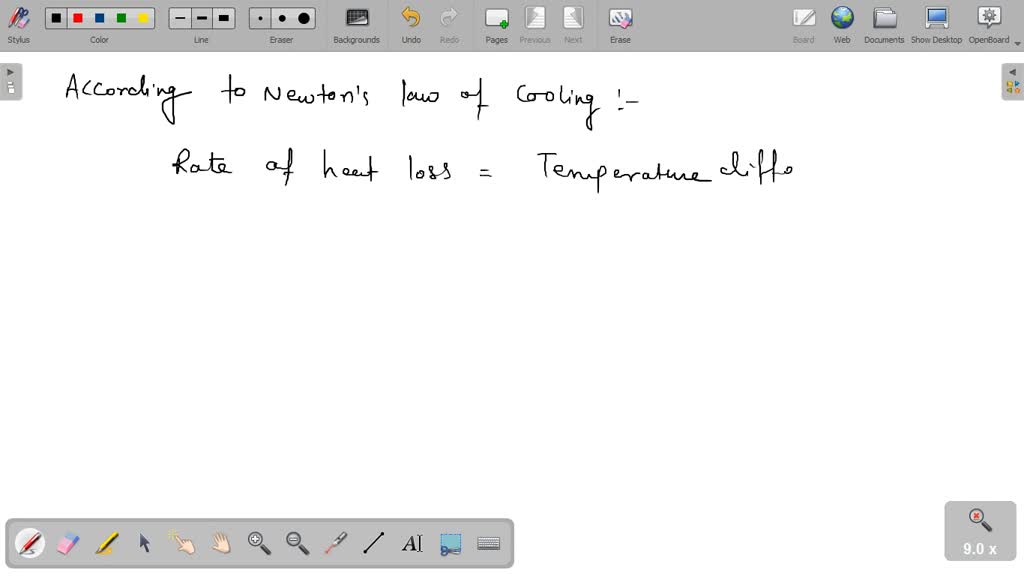Click the Undo button

click(411, 24)
